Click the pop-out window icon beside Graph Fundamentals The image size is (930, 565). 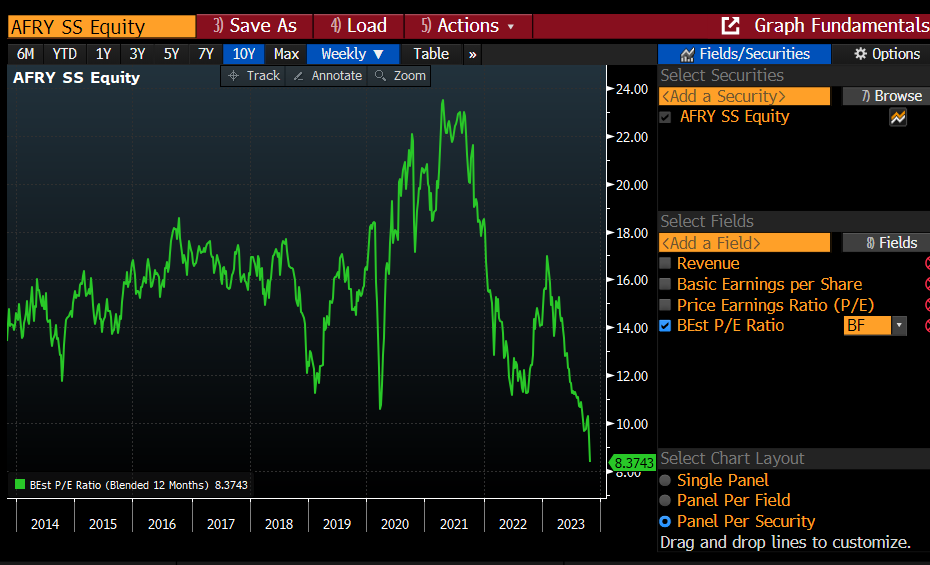pyautogui.click(x=730, y=25)
